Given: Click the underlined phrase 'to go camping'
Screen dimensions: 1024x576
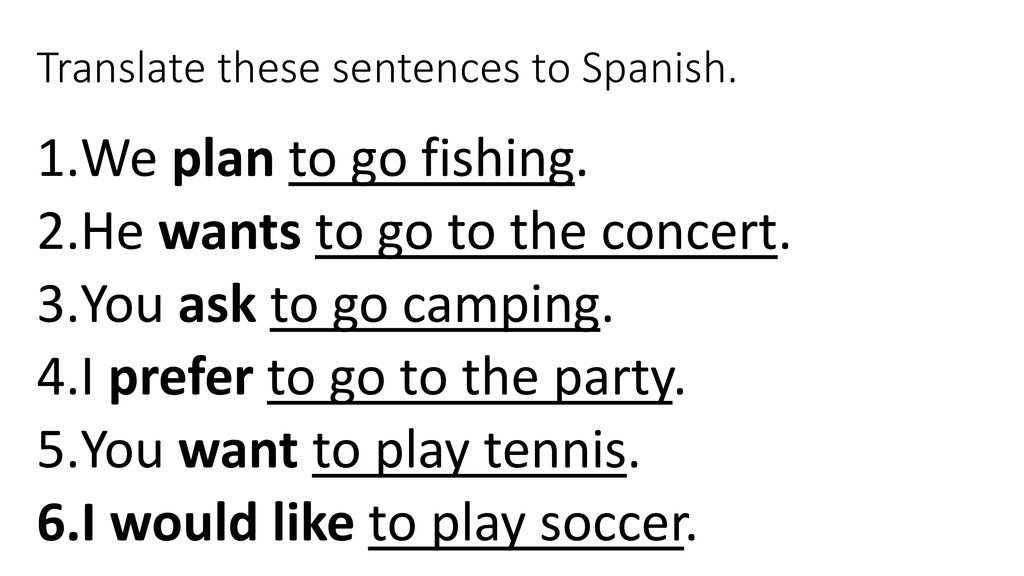Looking at the screenshot, I should (435, 307).
